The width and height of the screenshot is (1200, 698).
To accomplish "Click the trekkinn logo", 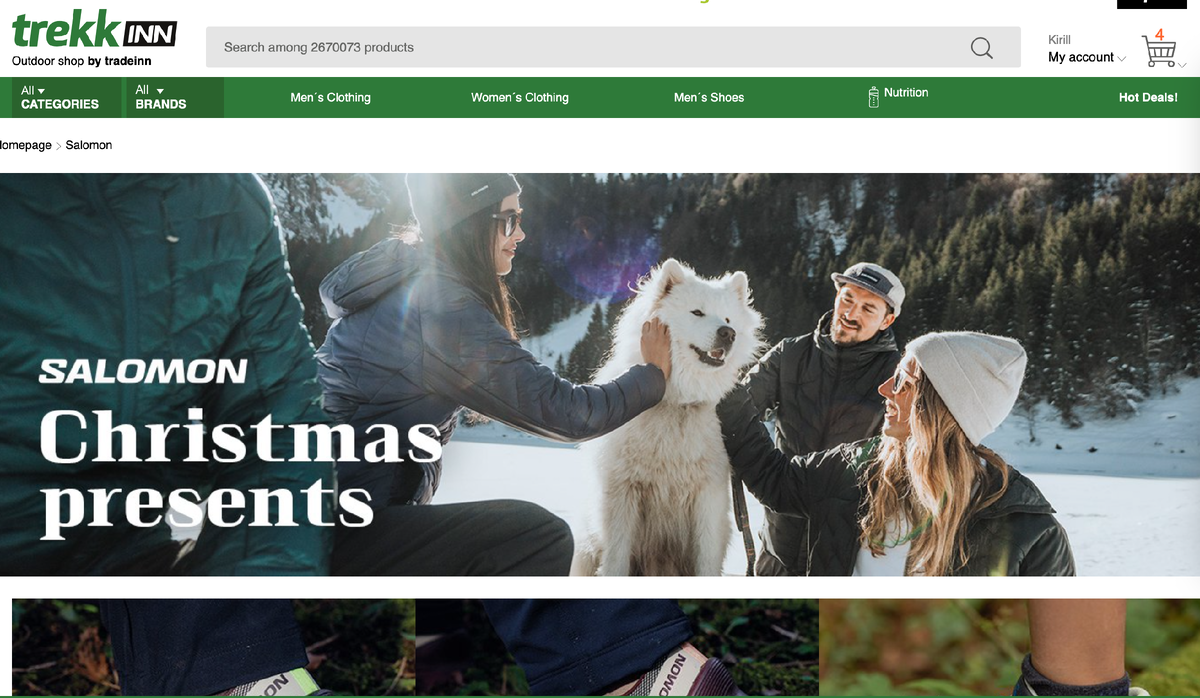I will click(x=94, y=39).
